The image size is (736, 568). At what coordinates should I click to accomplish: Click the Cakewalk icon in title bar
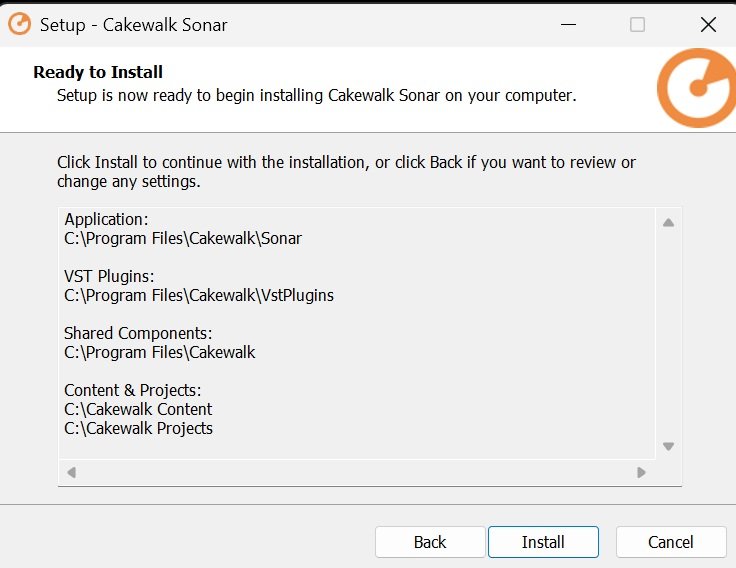(19, 24)
